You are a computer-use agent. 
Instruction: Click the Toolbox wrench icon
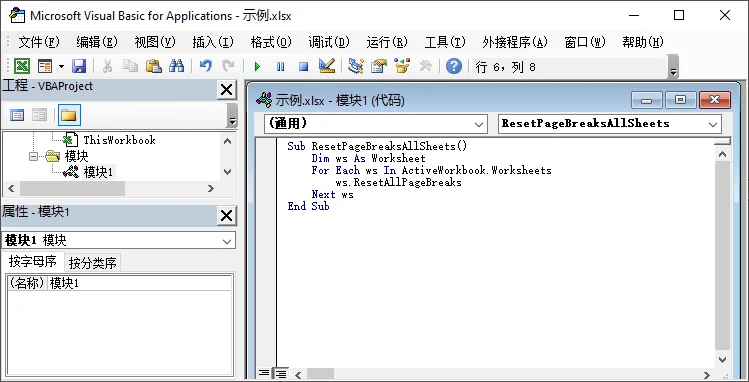[x=426, y=66]
